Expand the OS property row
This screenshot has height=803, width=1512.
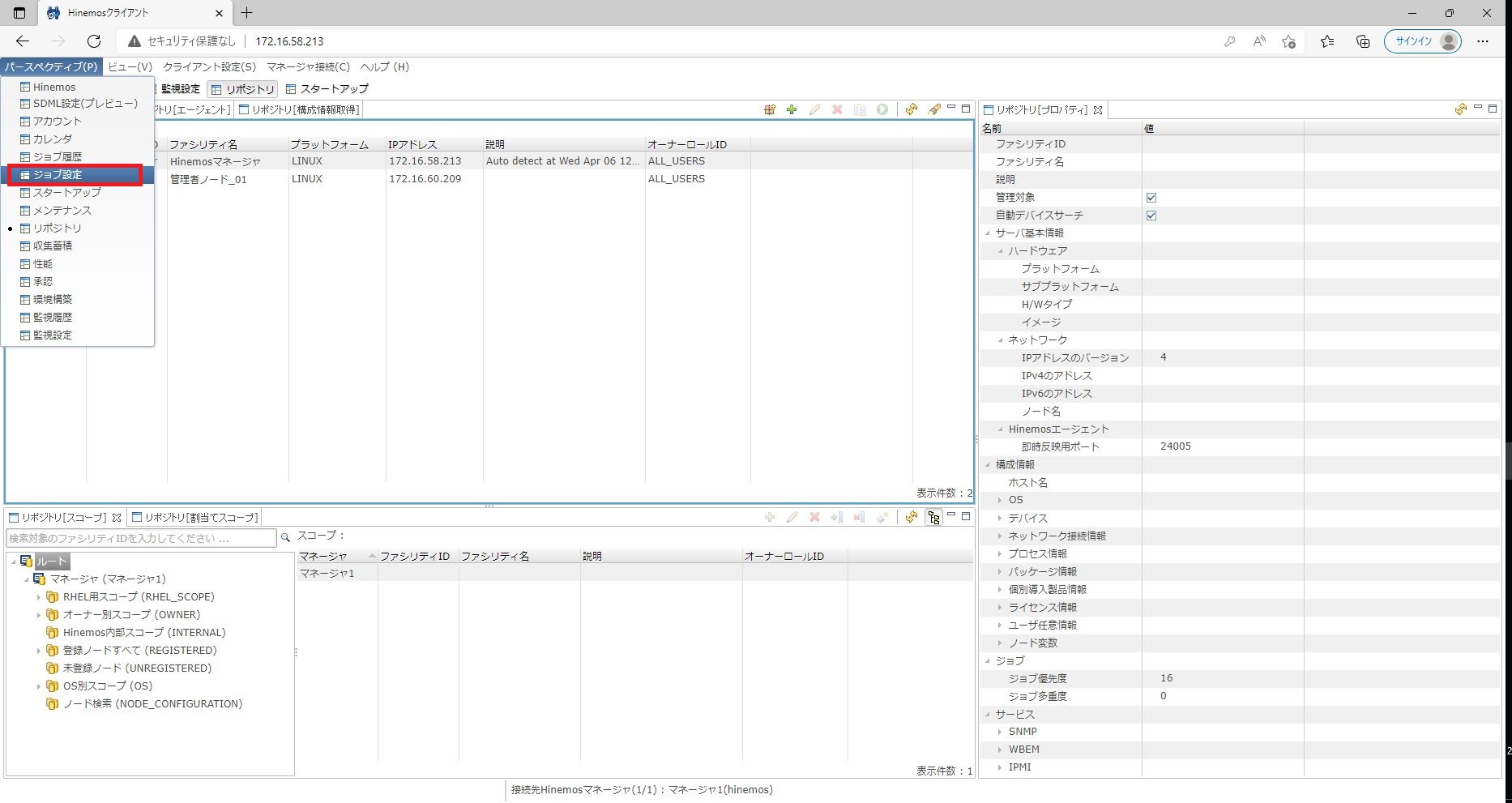[1000, 500]
